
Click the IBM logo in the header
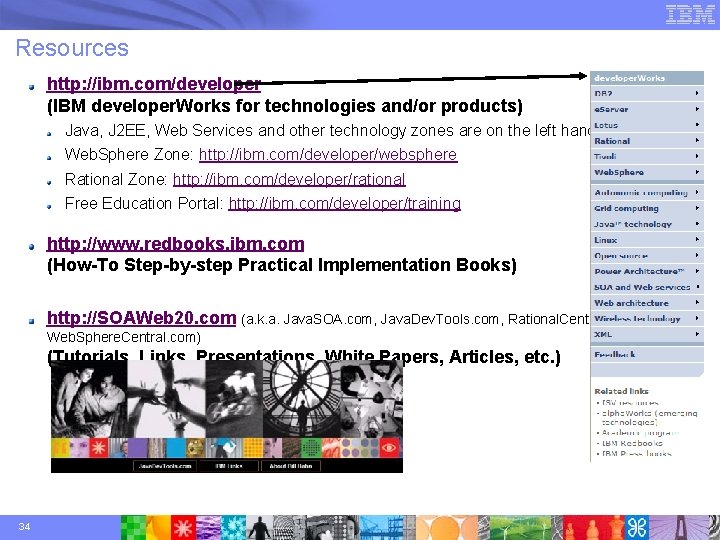pyautogui.click(x=690, y=14)
